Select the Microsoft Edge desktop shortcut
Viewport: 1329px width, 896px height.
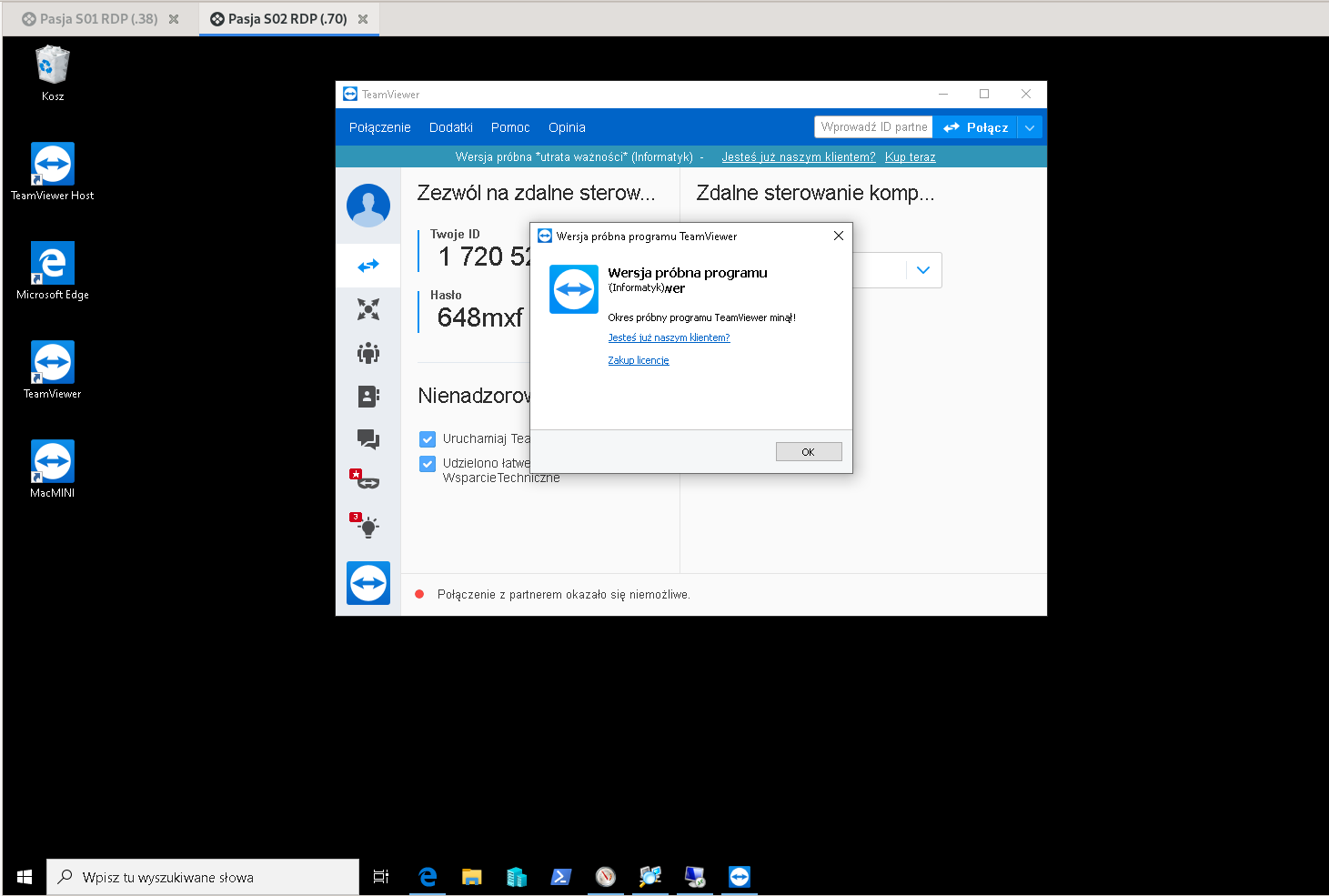click(x=53, y=271)
